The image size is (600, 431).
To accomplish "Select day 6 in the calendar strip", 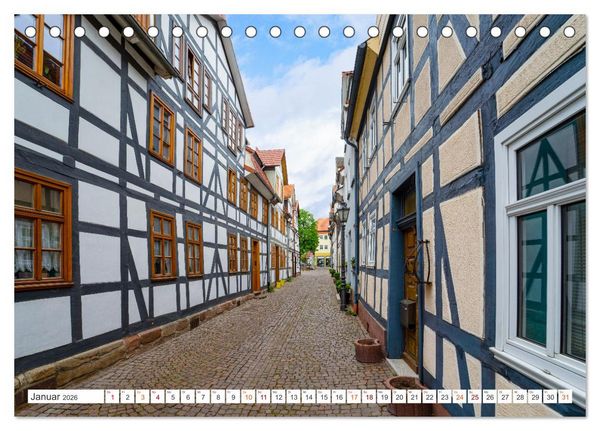I will click(188, 397).
